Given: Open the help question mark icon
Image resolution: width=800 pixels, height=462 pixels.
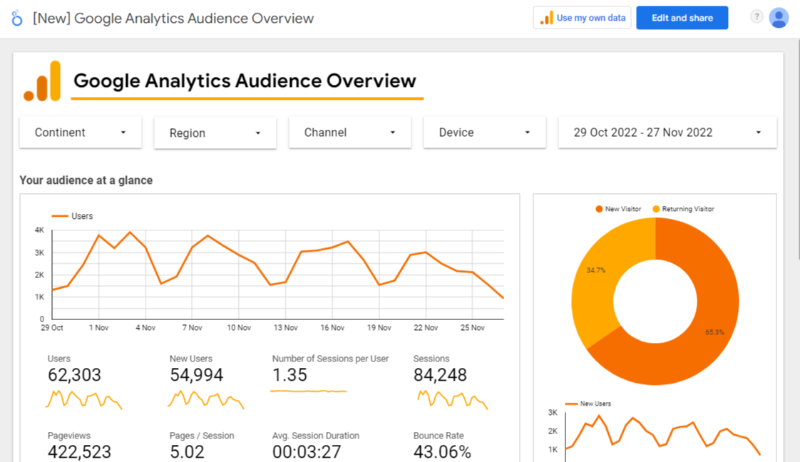Looking at the screenshot, I should pos(756,17).
